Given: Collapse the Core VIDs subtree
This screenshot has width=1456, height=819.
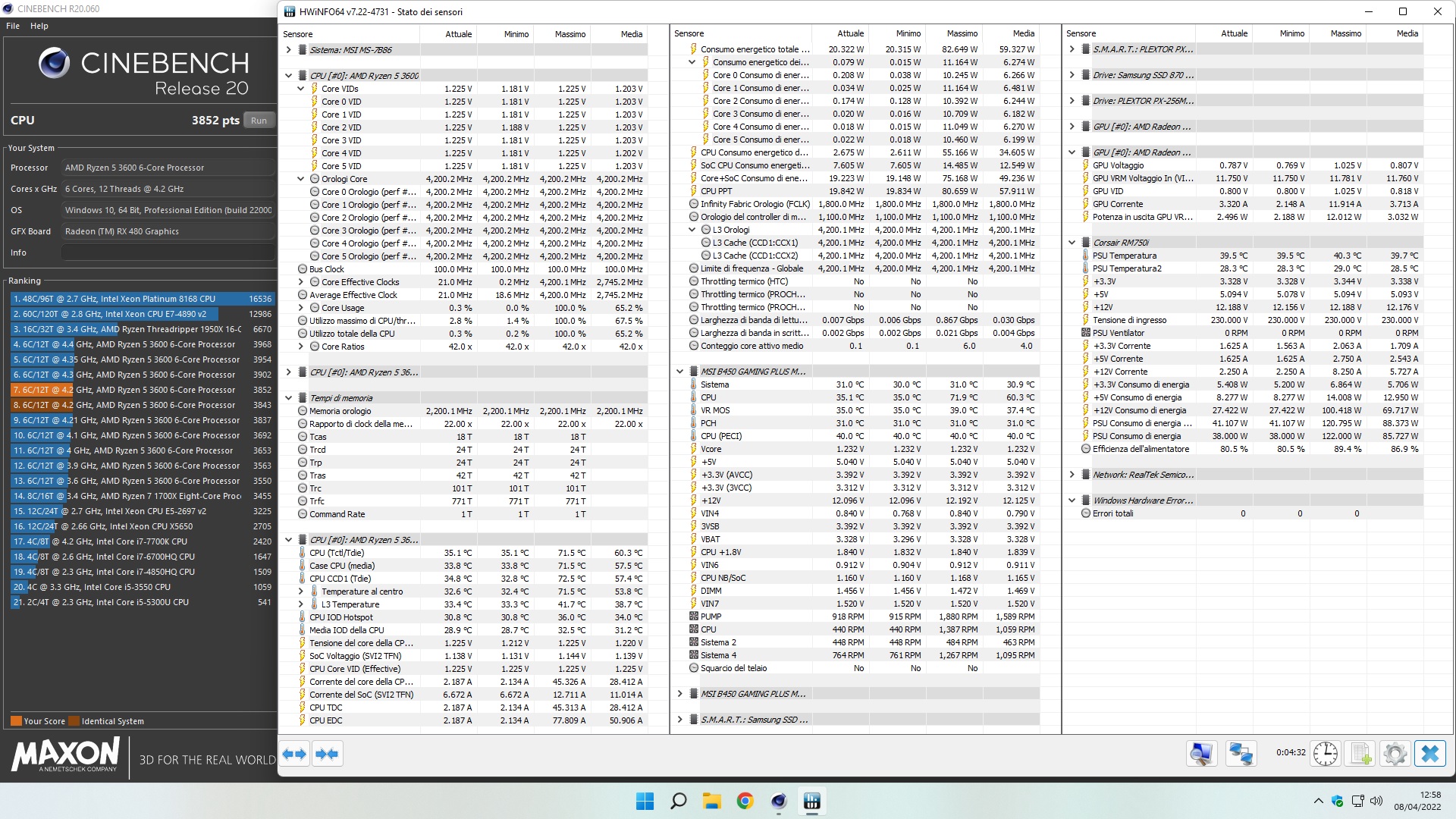Looking at the screenshot, I should 300,89.
